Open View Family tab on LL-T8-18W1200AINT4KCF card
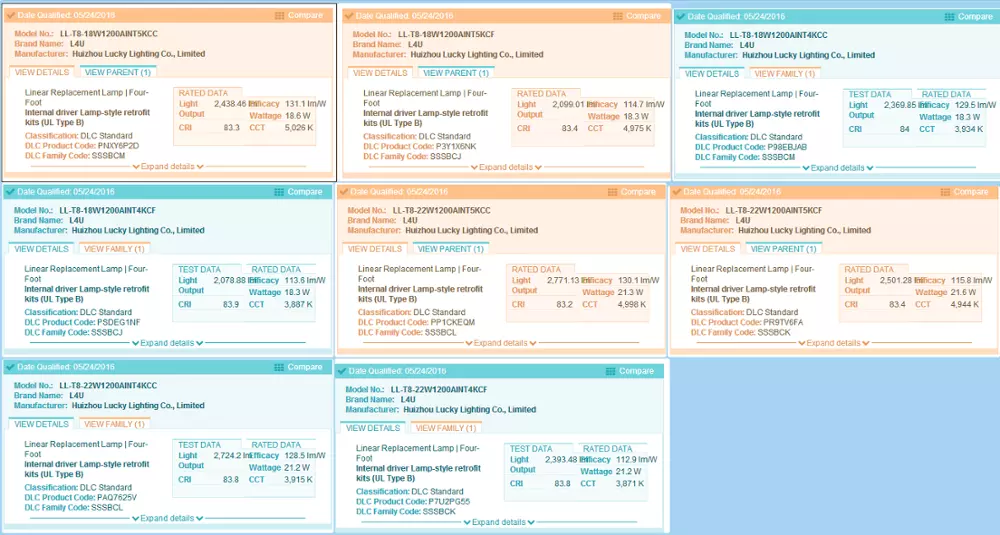Screen dimensions: 1000x535 point(115,249)
